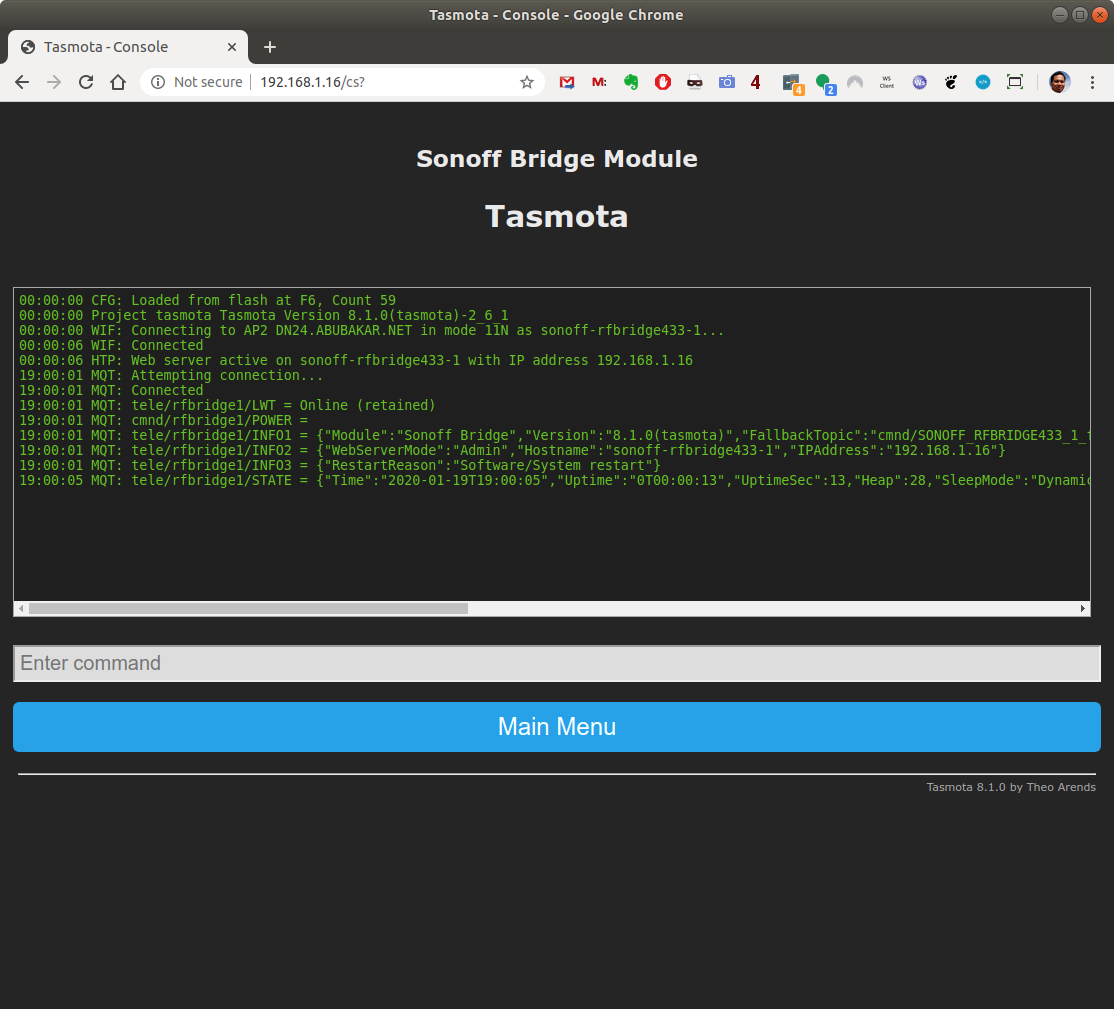
Task: Open the purple Ws circle extension
Action: (919, 82)
